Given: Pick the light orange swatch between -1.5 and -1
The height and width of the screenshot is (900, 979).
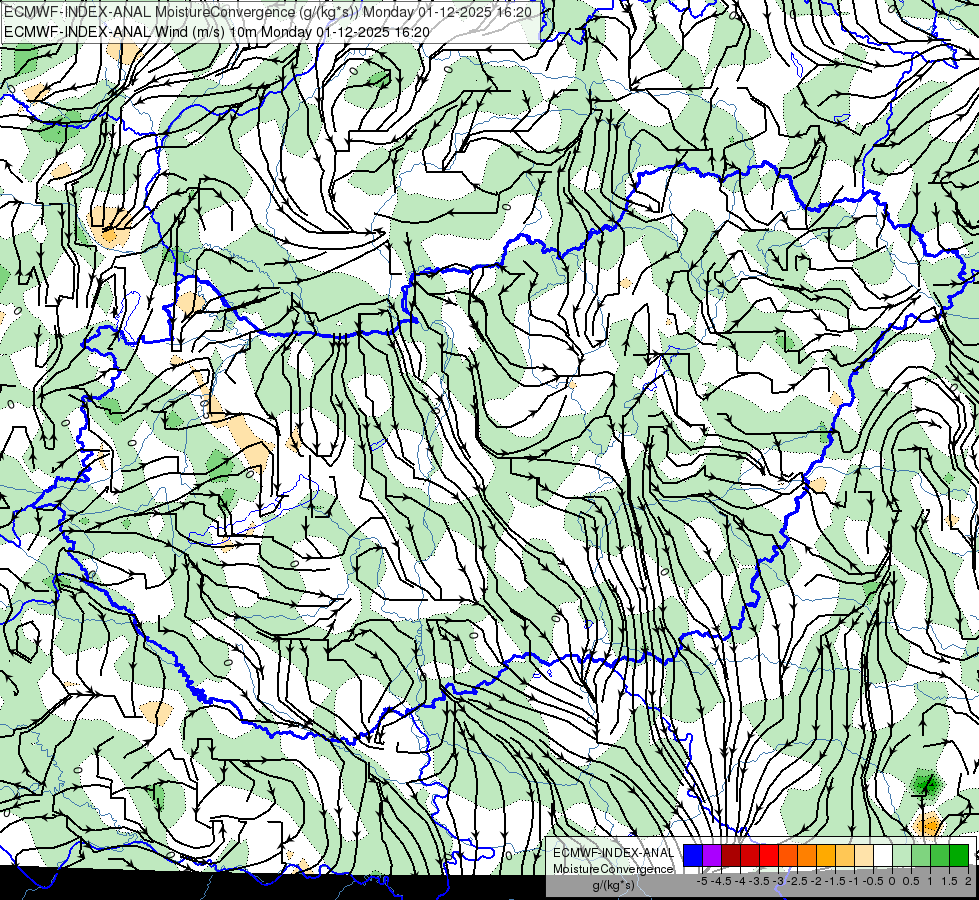Looking at the screenshot, I should (845, 856).
